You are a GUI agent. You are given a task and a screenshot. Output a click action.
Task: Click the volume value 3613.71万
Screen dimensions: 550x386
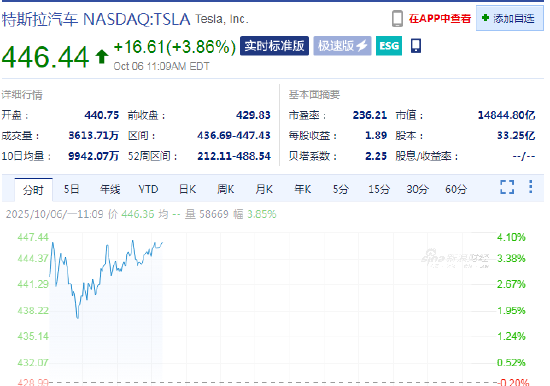[94, 135]
